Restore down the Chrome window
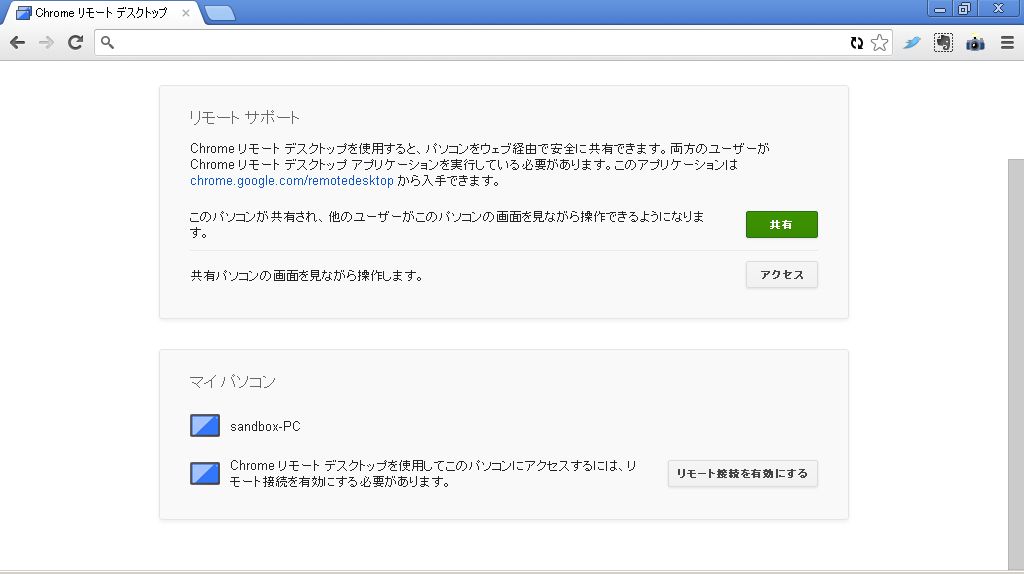This screenshot has height=574, width=1024. pyautogui.click(x=964, y=9)
